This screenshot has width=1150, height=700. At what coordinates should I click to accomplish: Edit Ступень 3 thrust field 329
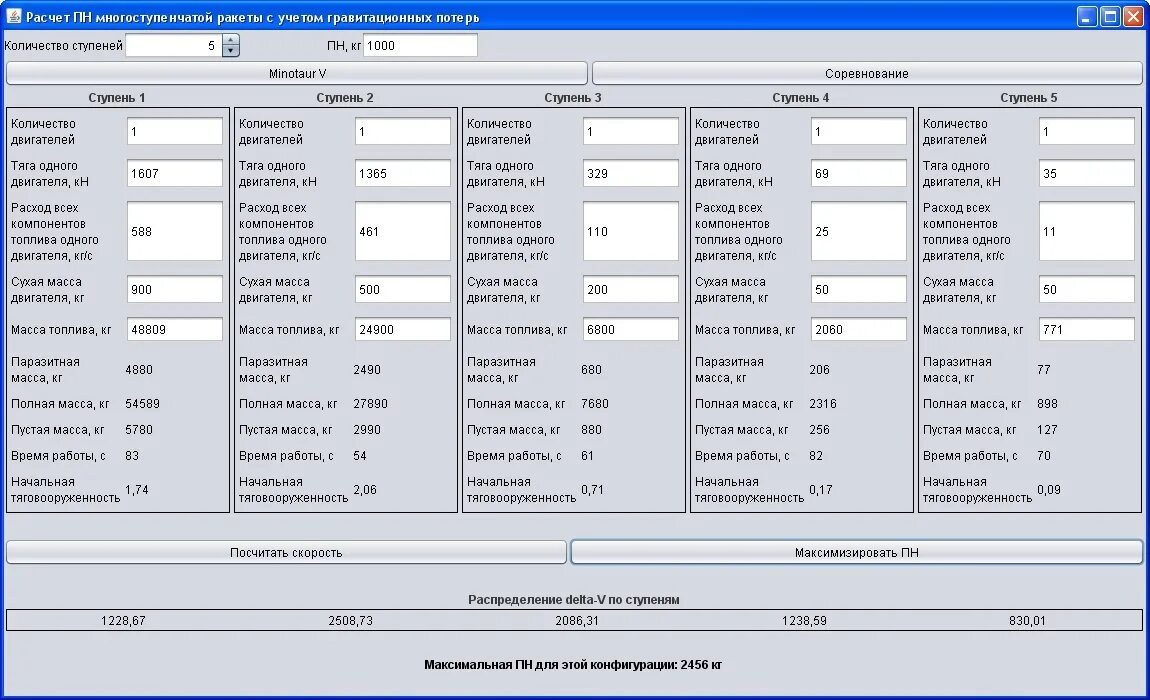[x=631, y=173]
